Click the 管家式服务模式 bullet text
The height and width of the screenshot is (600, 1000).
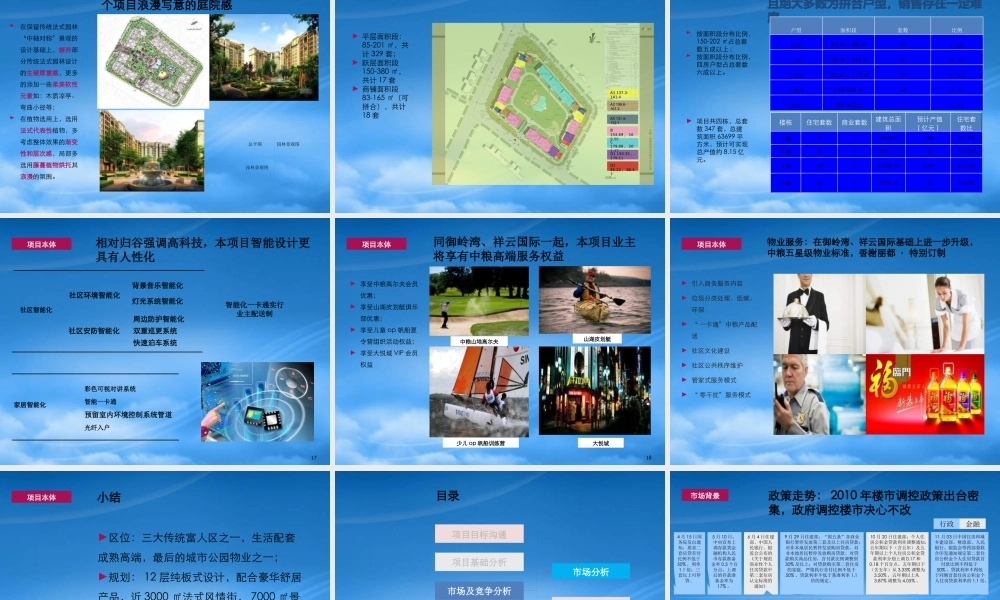click(714, 380)
